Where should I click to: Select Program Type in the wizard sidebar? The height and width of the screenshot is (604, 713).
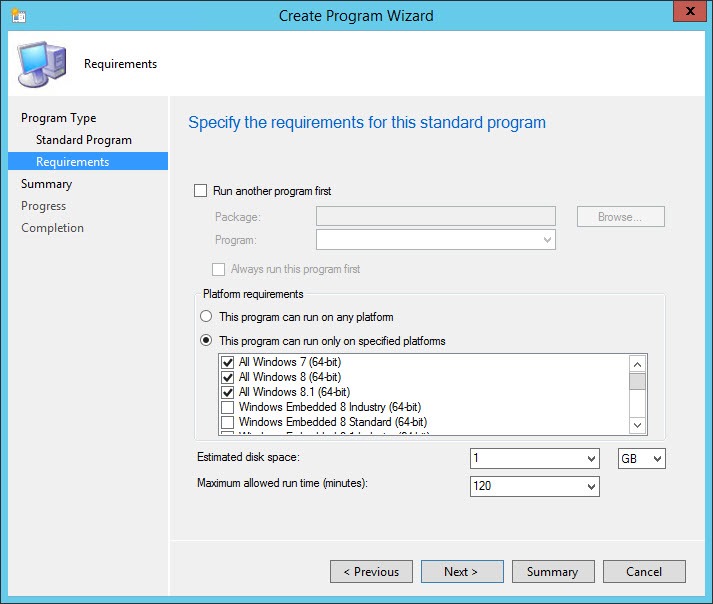tap(59, 118)
